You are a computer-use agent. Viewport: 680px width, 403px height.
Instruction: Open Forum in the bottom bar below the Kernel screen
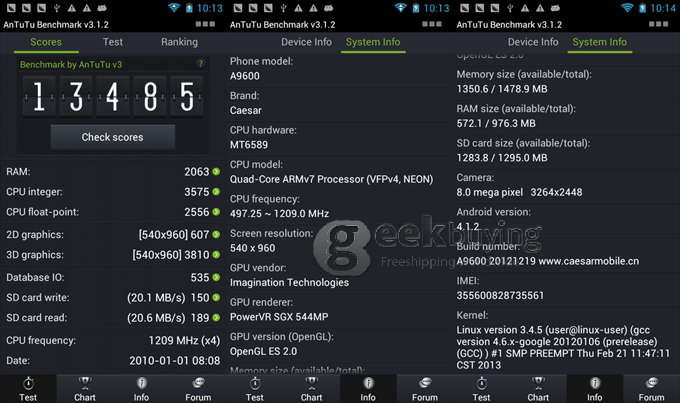coord(651,389)
